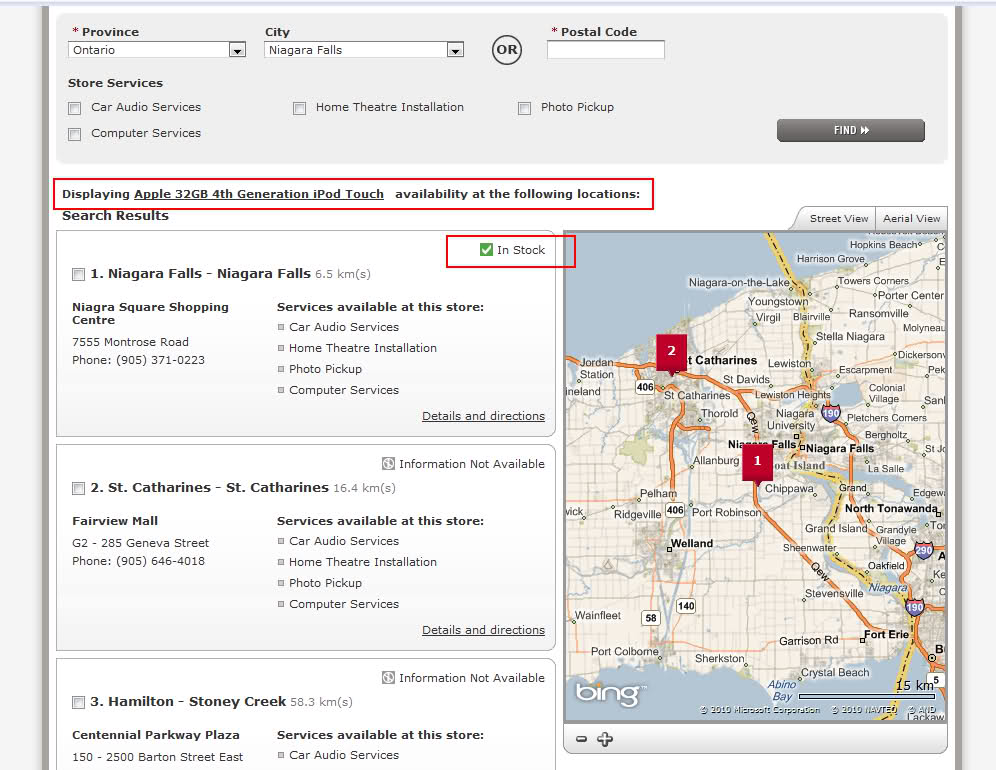Screen dimensions: 996x770
Task: Click St. Catharines Information Not Available icon
Action: click(x=388, y=464)
